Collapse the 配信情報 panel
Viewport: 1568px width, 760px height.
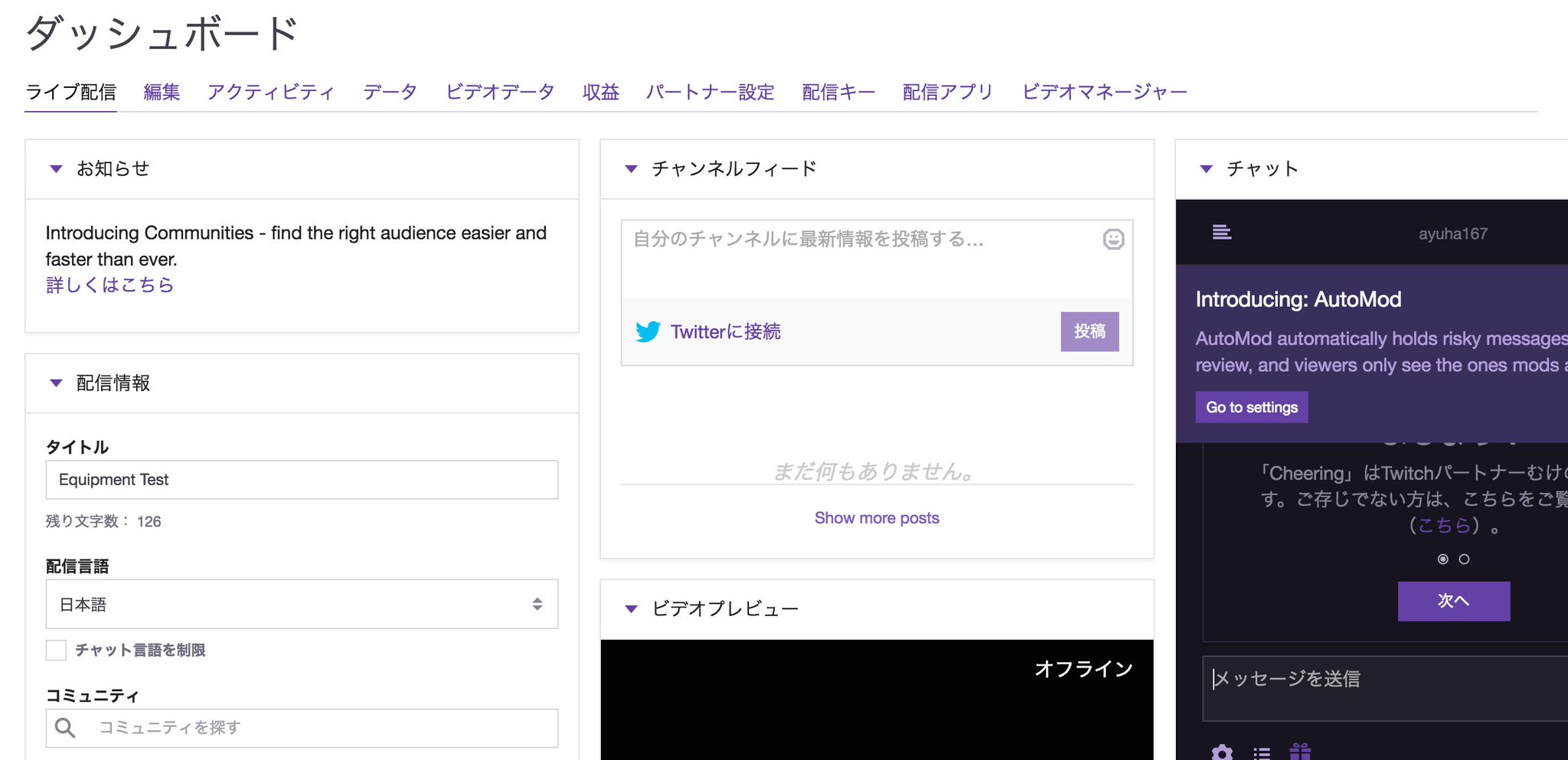coord(56,383)
